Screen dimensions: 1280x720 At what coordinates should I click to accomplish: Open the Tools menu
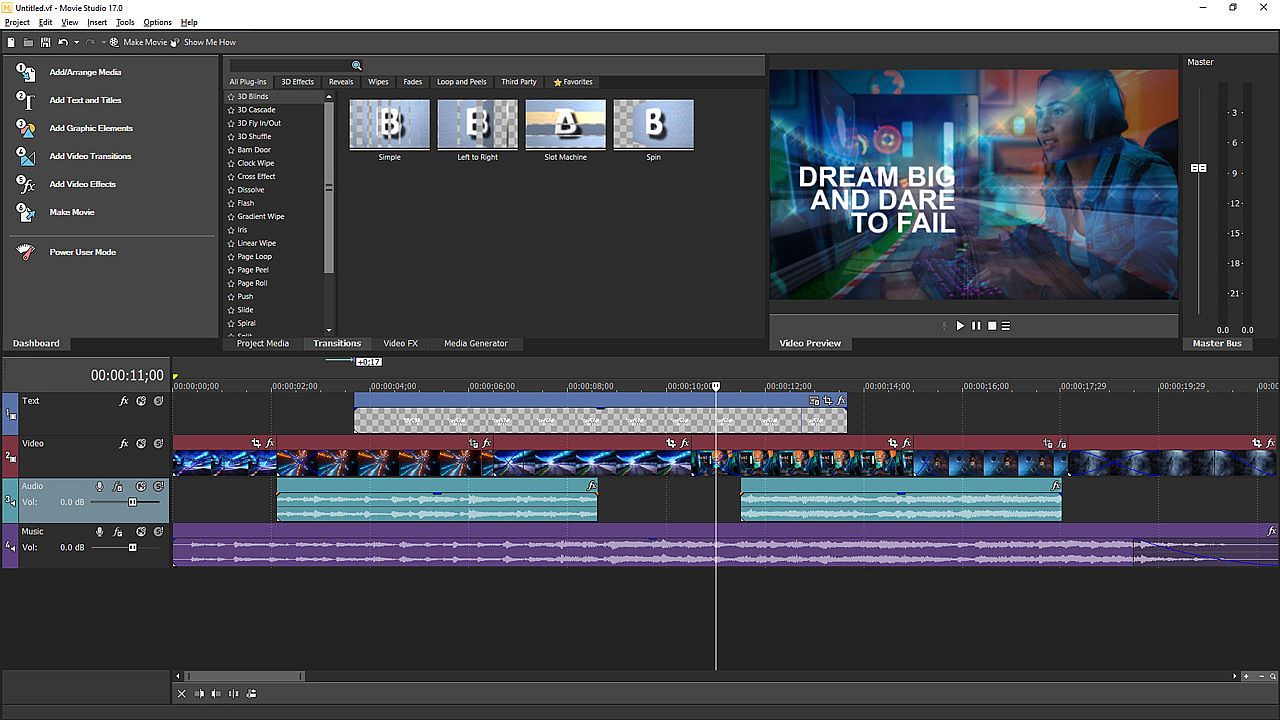[125, 22]
